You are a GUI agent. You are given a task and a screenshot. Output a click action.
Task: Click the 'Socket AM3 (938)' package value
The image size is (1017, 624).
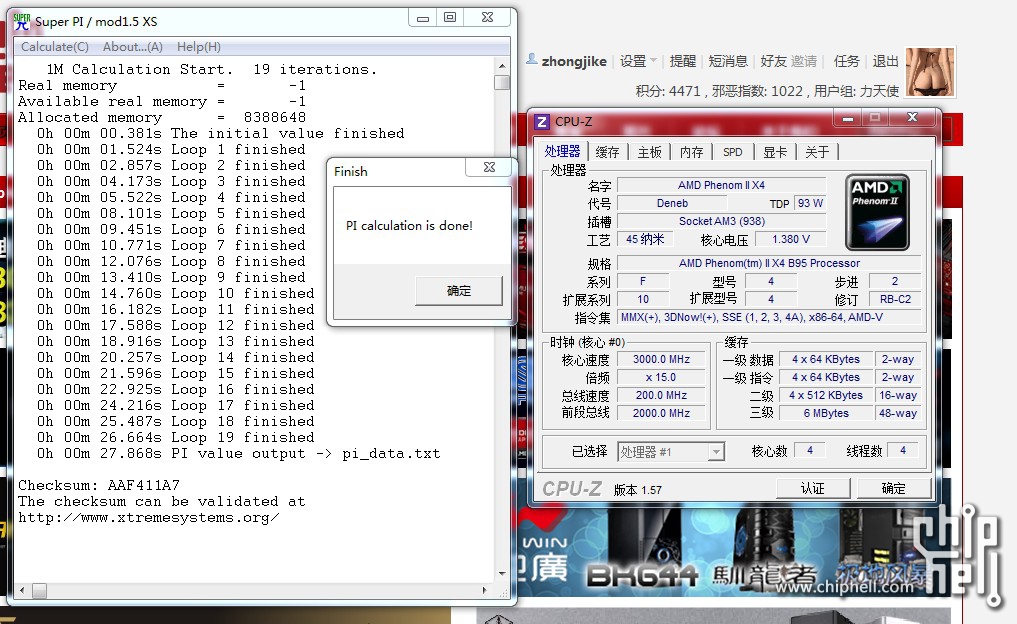[721, 221]
